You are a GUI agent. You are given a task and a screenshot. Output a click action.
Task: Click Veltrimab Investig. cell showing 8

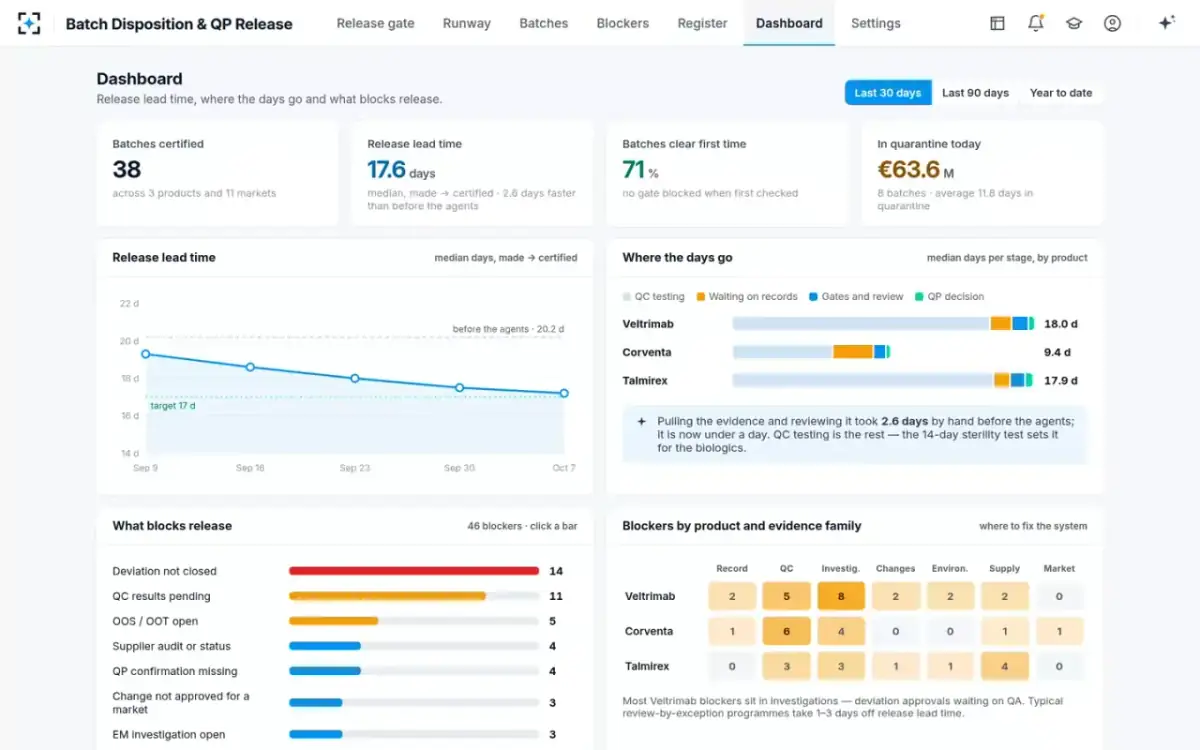(841, 596)
